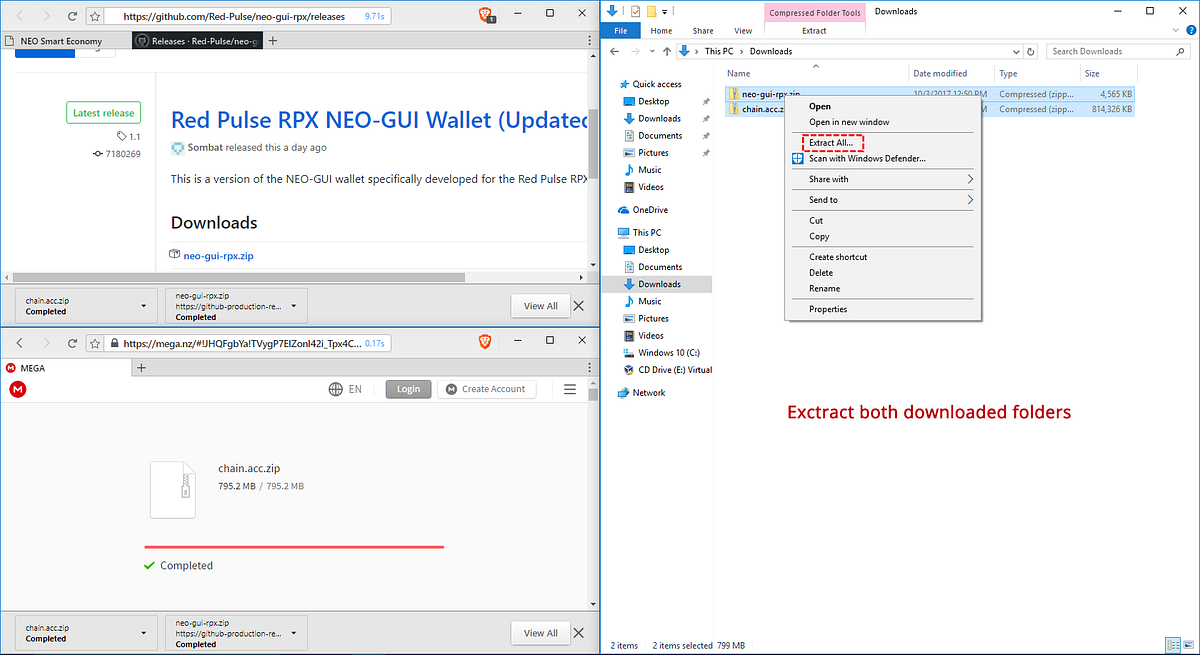
Task: Expand the Share with submenu
Action: coord(883,179)
